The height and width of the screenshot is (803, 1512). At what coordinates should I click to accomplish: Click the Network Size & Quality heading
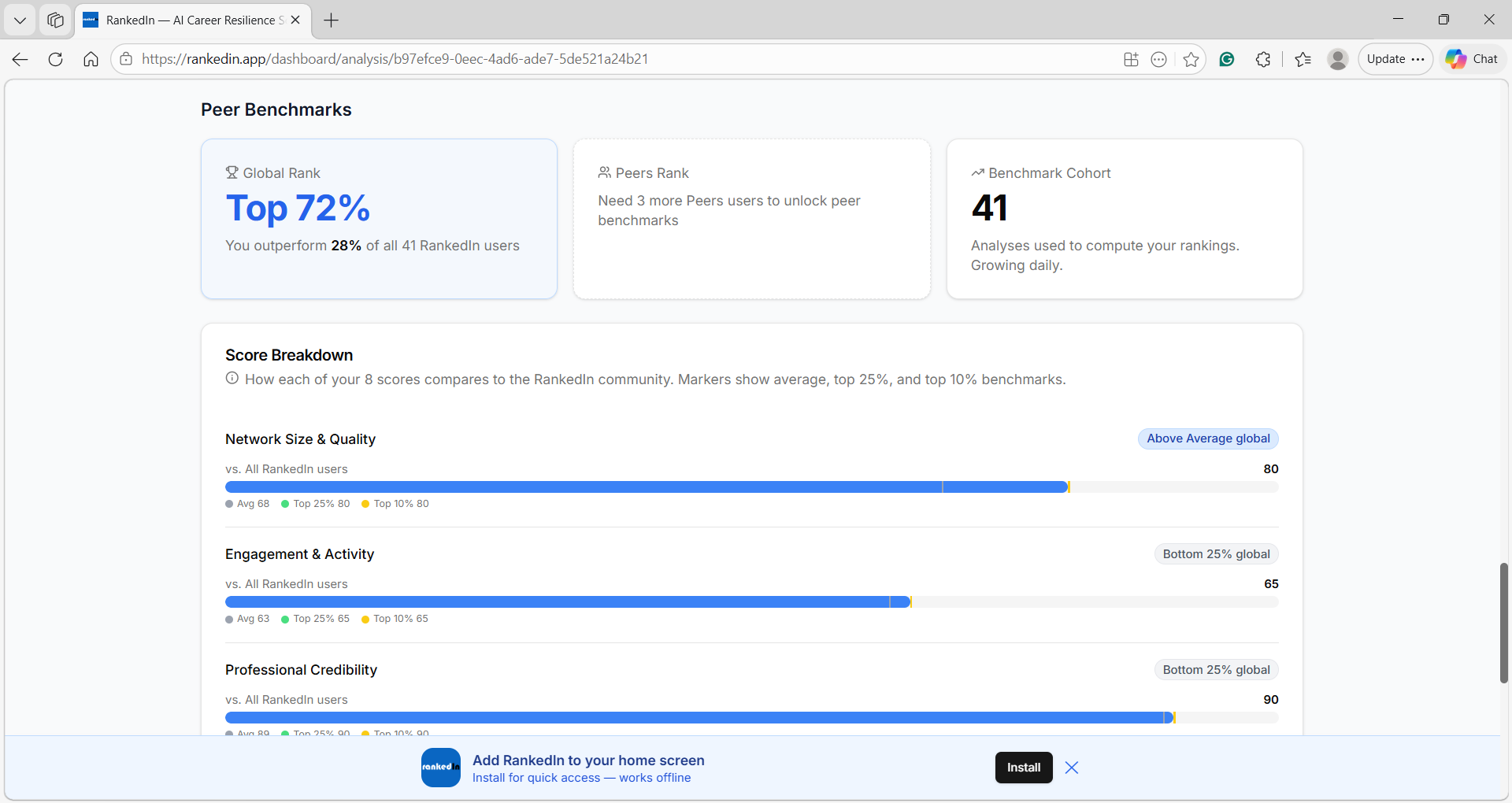coord(300,439)
